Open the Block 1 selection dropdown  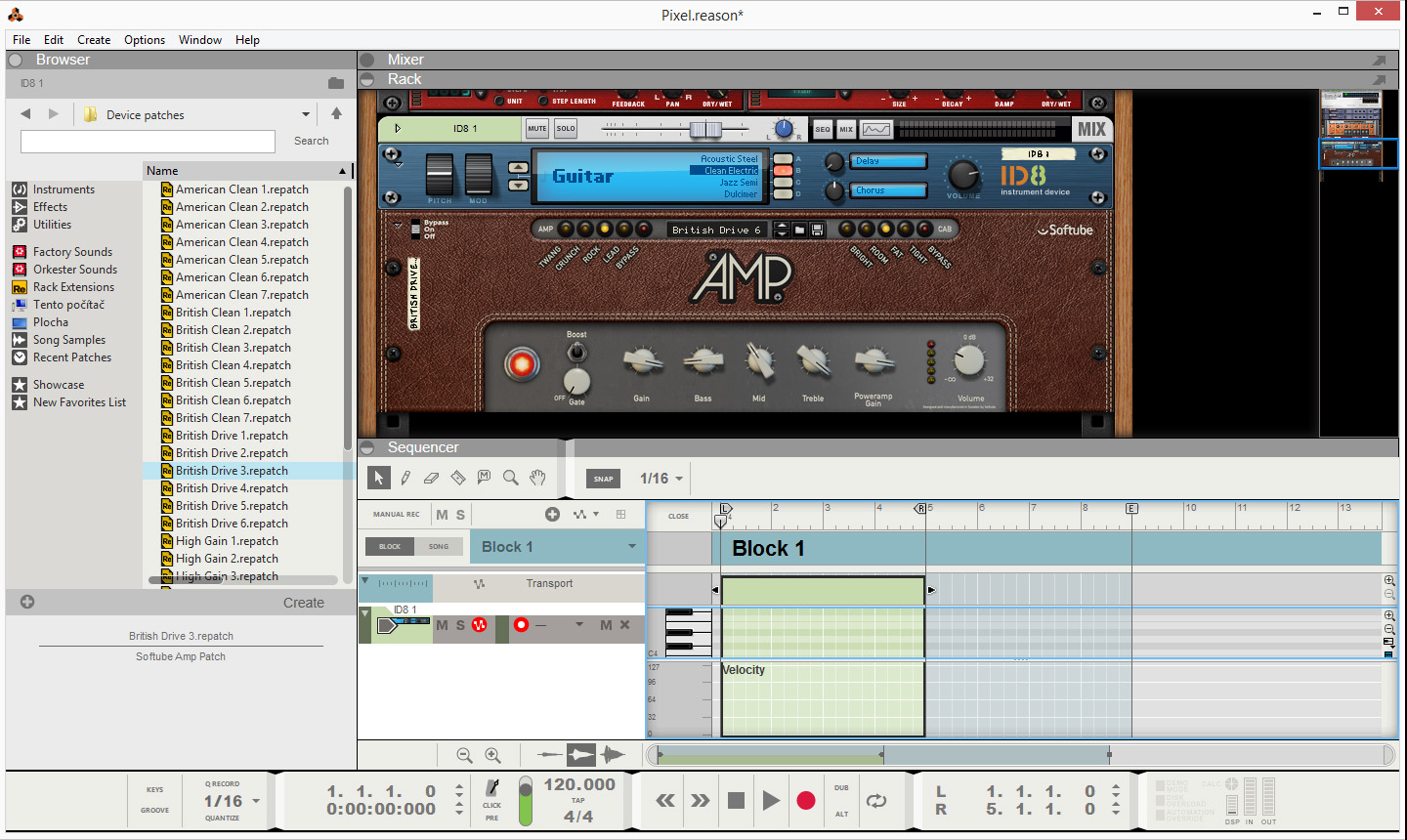[631, 547]
